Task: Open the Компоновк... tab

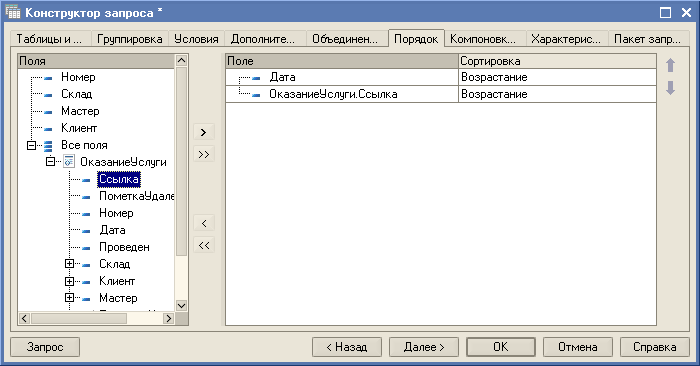Action: [x=485, y=39]
